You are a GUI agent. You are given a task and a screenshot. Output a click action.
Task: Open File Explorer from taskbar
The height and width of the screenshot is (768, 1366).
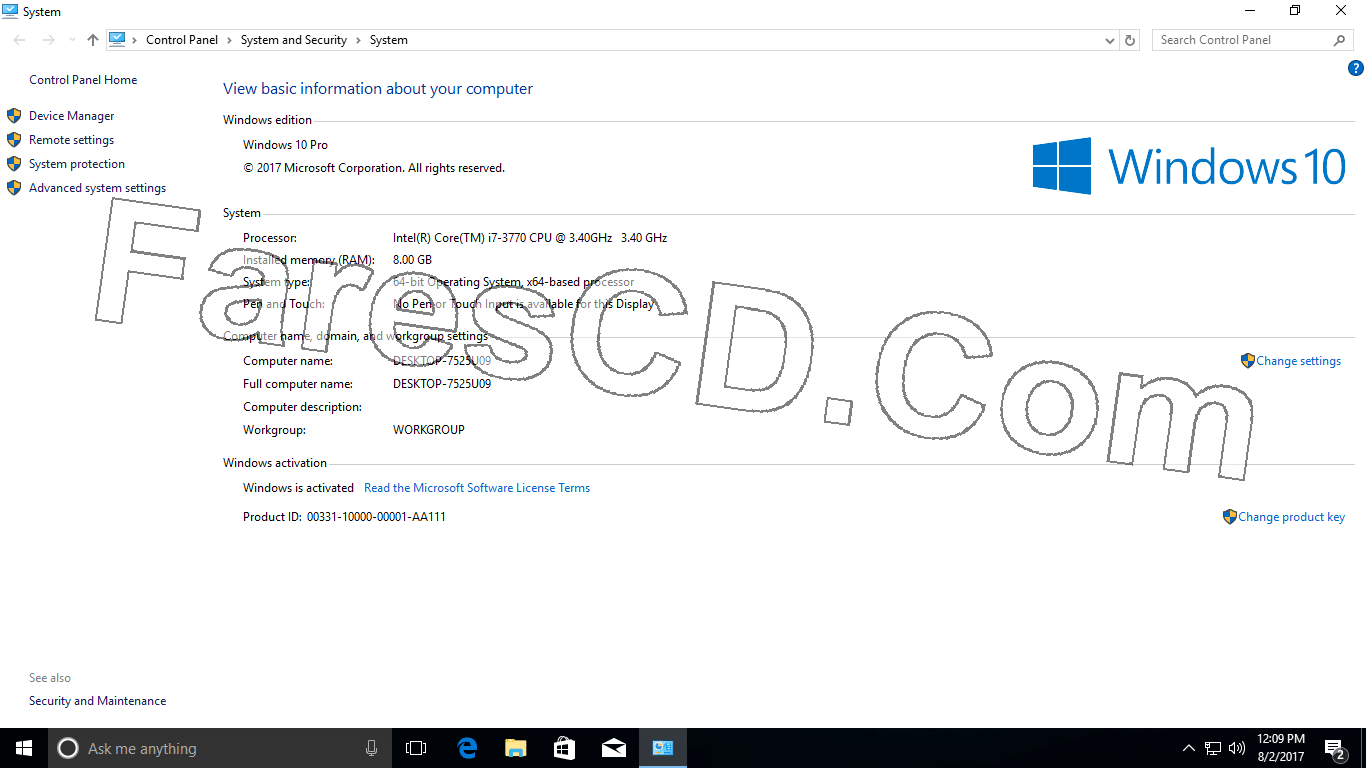pos(515,748)
